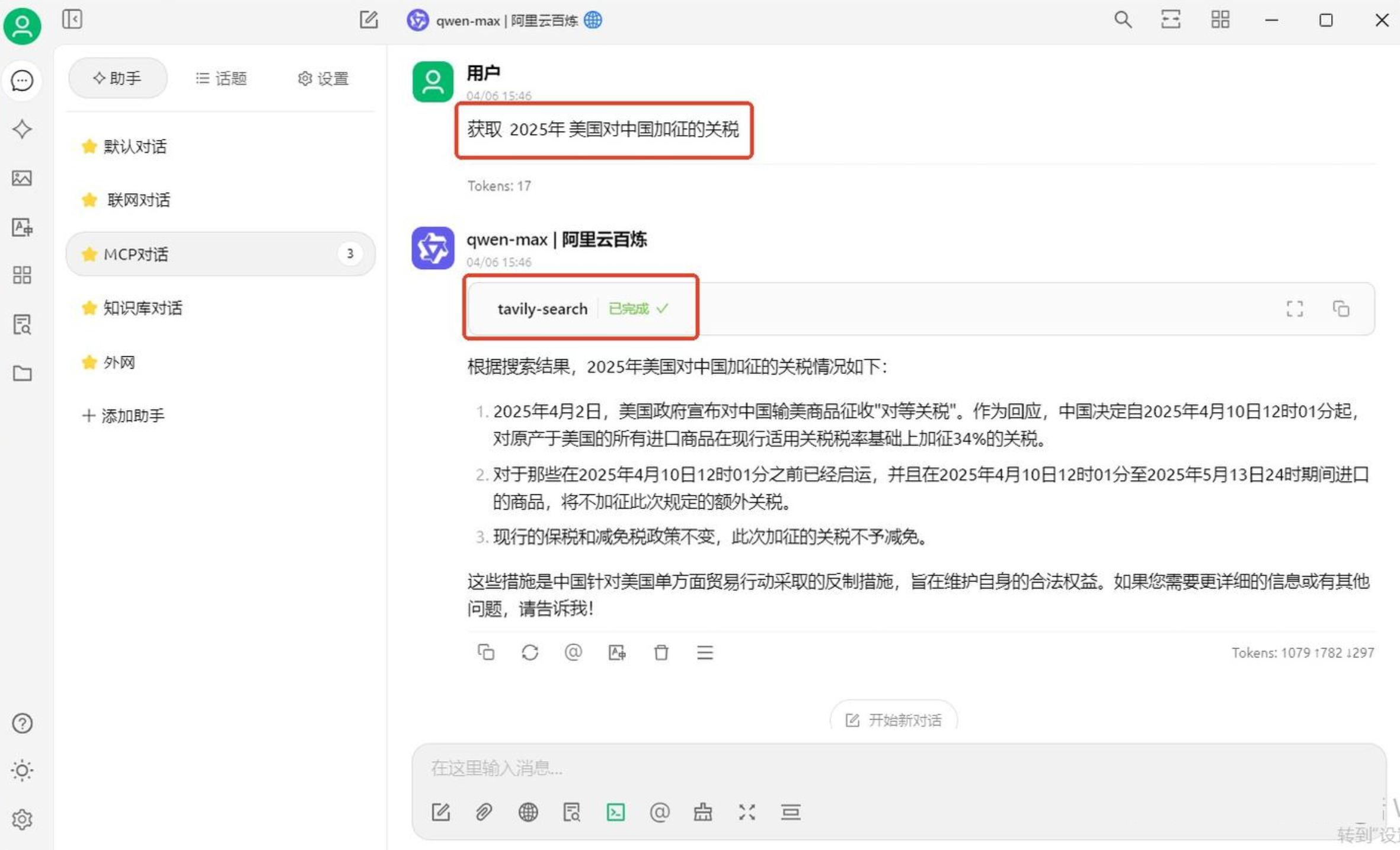The width and height of the screenshot is (1400, 850).
Task: Collapse the assistants side panel
Action: (72, 20)
